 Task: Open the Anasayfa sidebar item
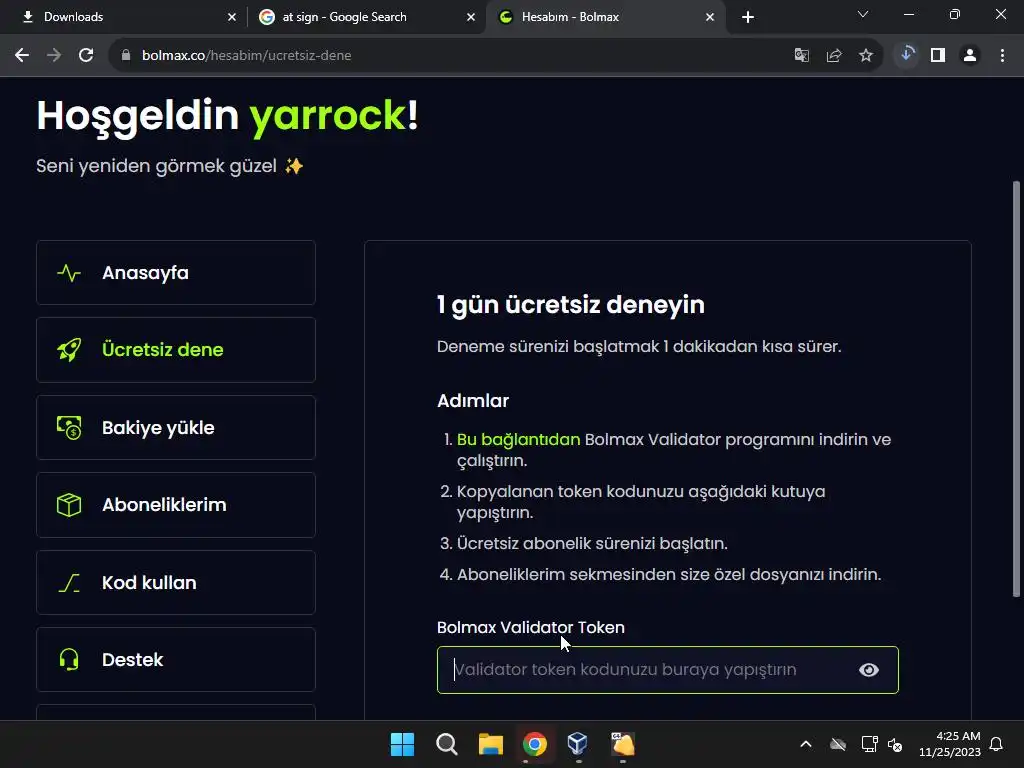tap(176, 272)
